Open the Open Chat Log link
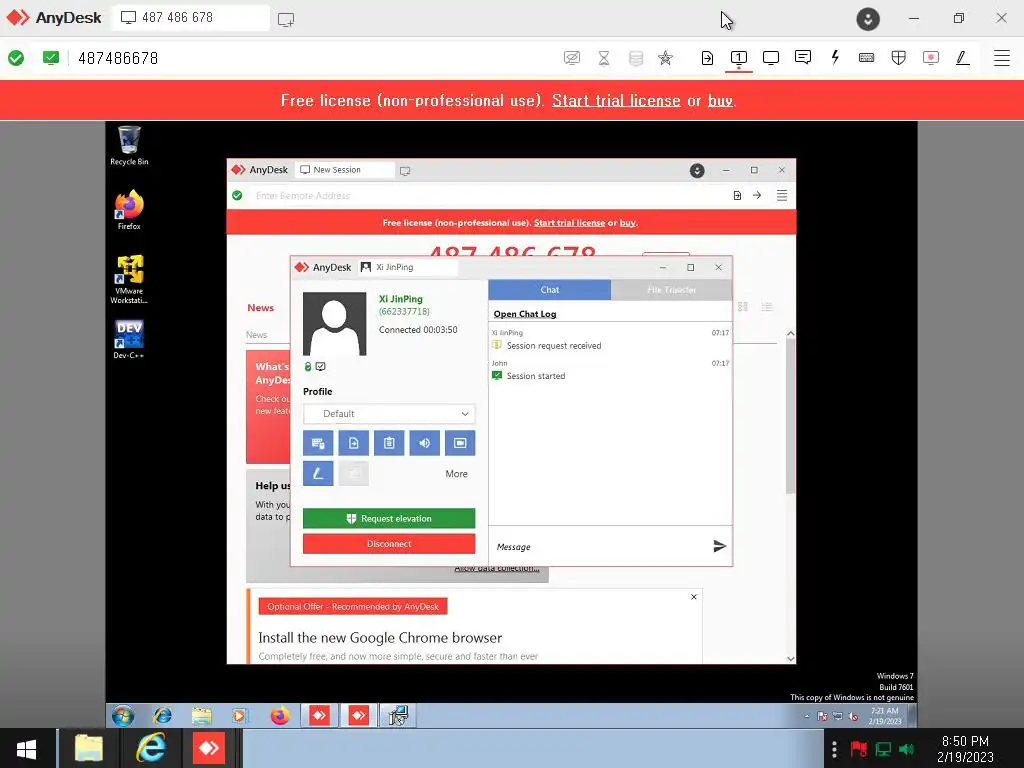Viewport: 1024px width, 768px height. coord(525,314)
